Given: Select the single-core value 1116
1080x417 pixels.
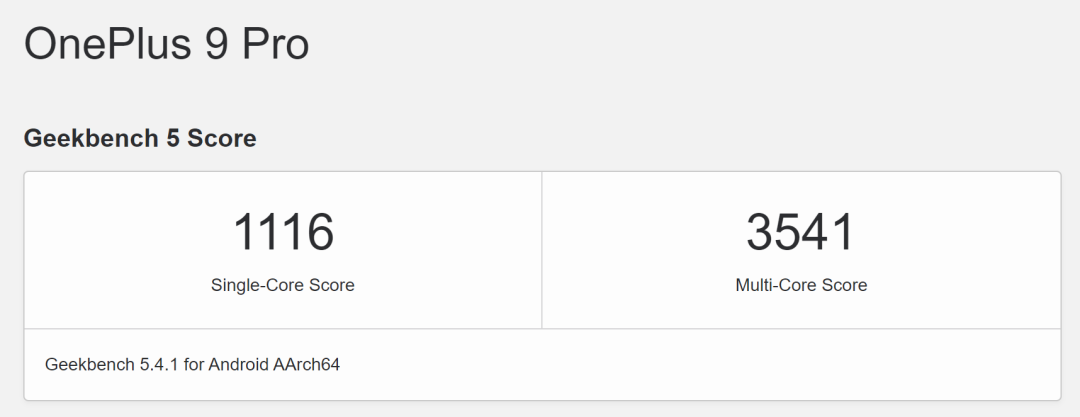Looking at the screenshot, I should [x=283, y=232].
